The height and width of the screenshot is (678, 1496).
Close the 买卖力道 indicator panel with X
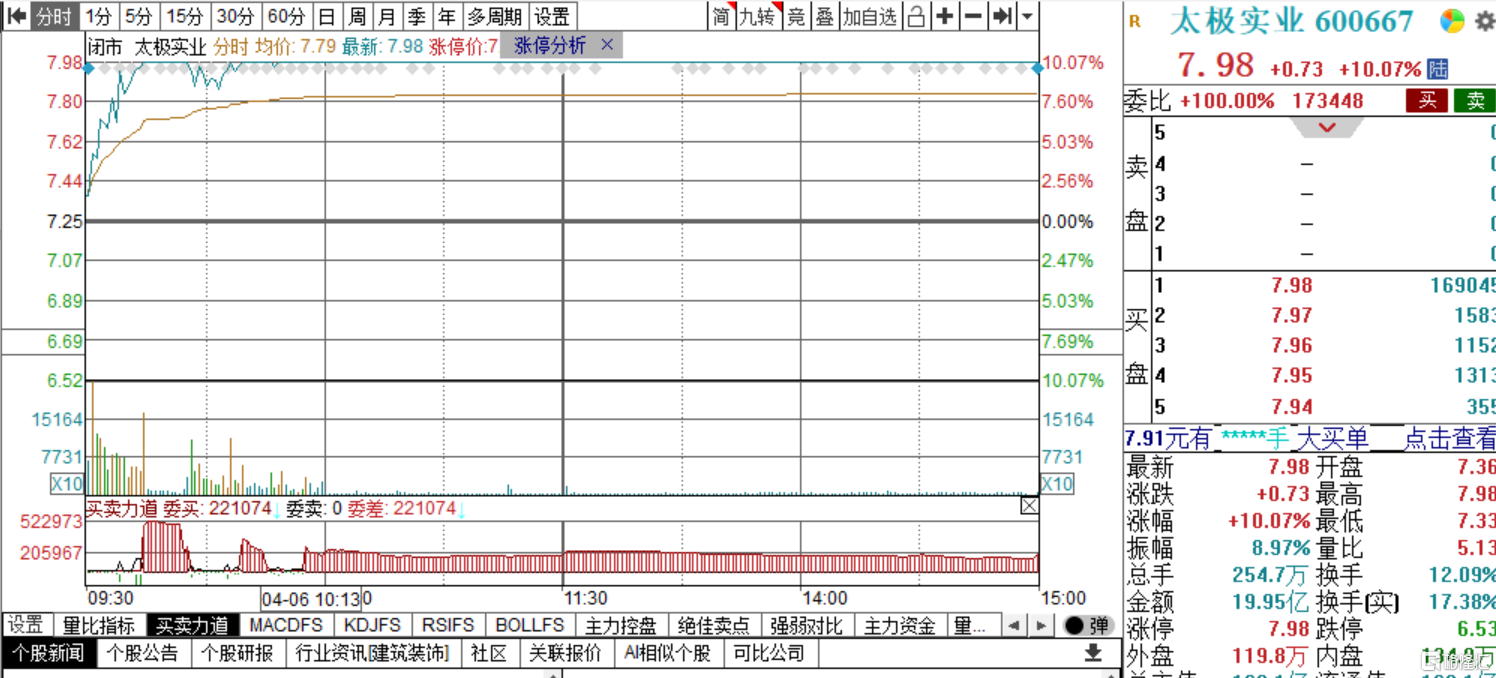click(1029, 506)
